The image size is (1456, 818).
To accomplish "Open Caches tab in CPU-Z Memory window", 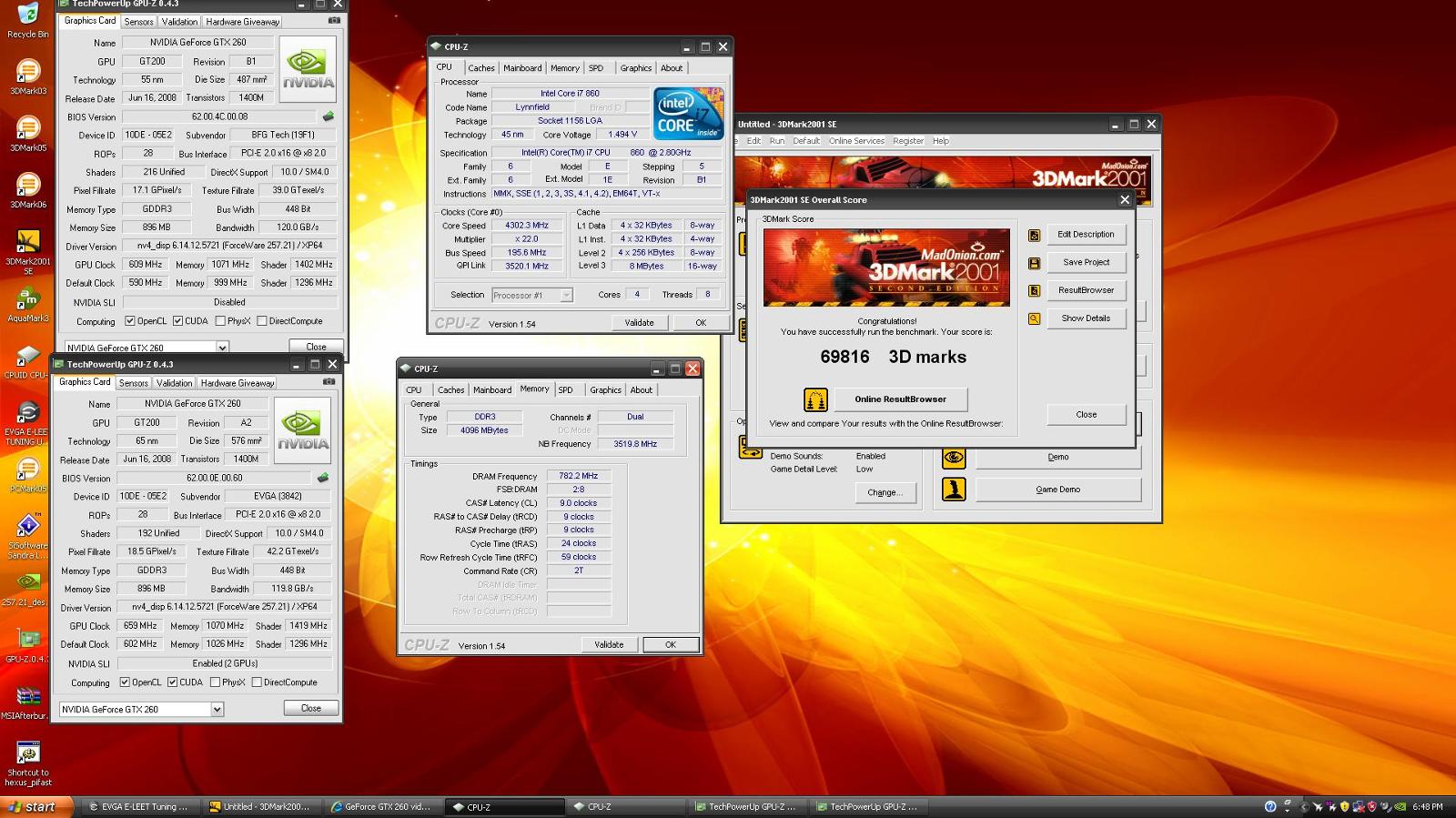I will 450,390.
